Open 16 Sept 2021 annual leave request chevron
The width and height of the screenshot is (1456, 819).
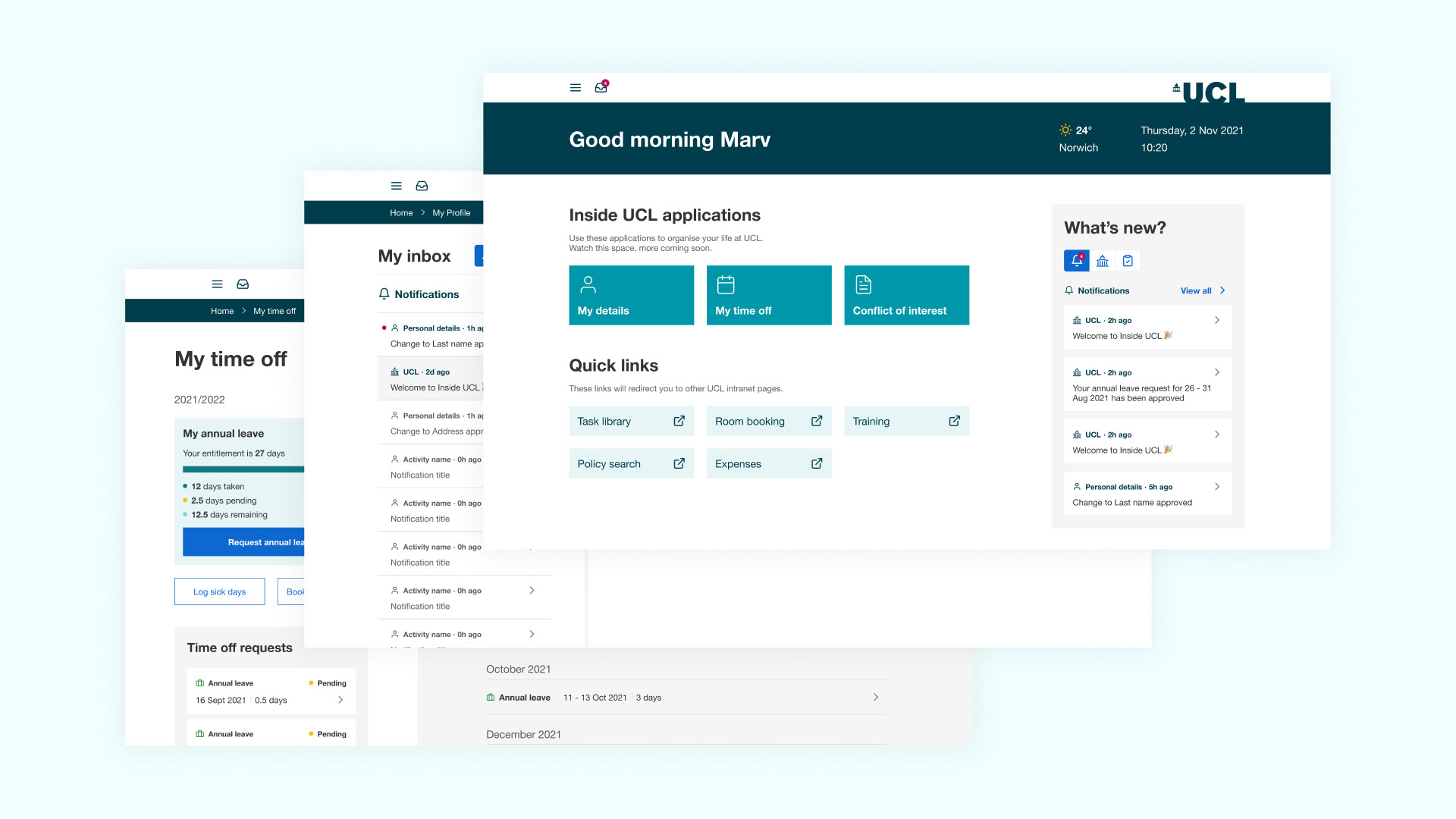click(x=340, y=700)
